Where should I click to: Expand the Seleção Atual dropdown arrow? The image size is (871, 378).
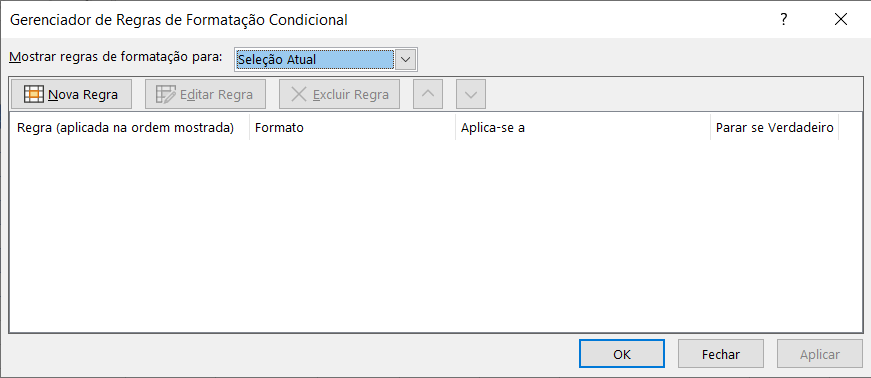pos(406,59)
